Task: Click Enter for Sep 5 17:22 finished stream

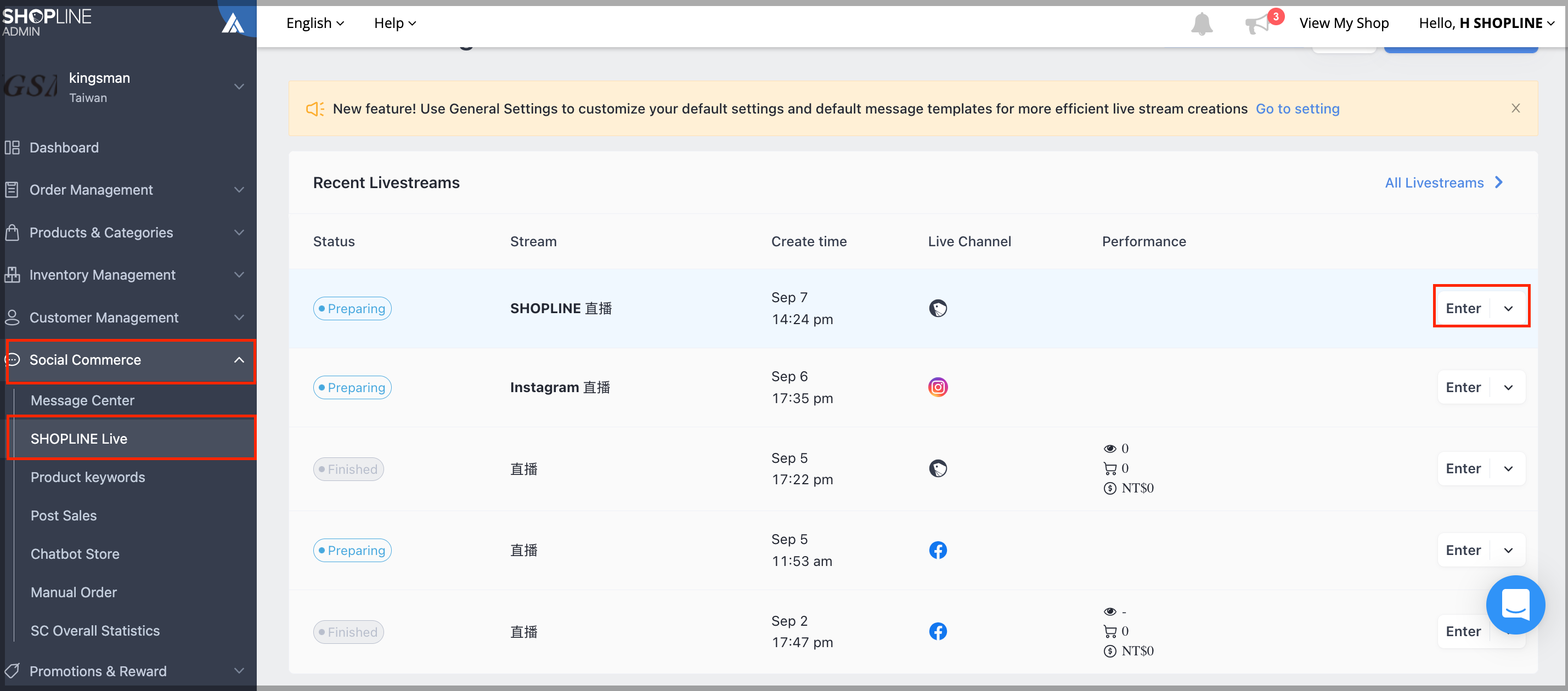Action: (x=1463, y=468)
